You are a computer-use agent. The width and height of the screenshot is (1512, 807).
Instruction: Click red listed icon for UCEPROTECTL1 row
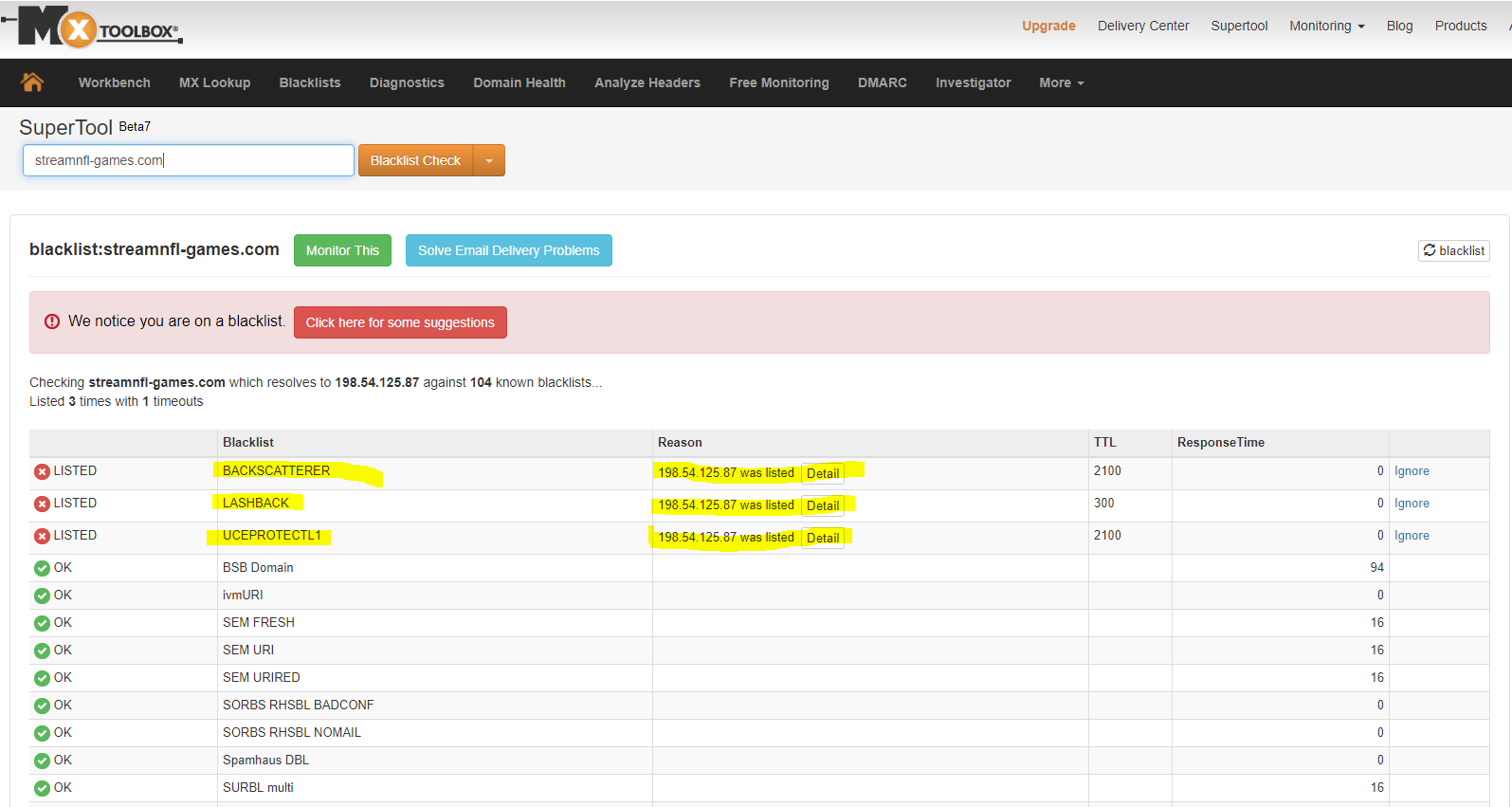pyautogui.click(x=42, y=536)
